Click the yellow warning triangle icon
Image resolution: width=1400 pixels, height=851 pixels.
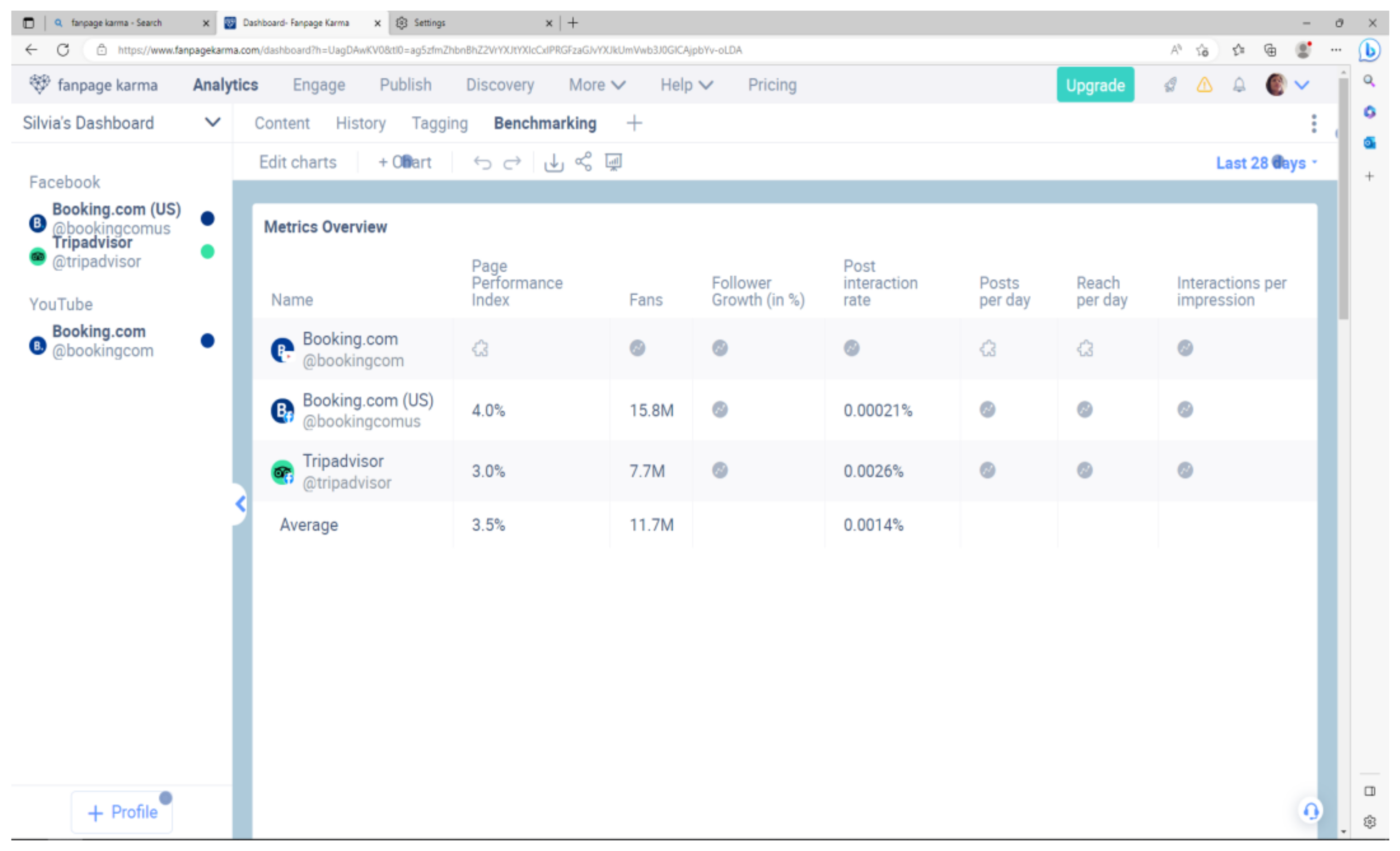1204,85
